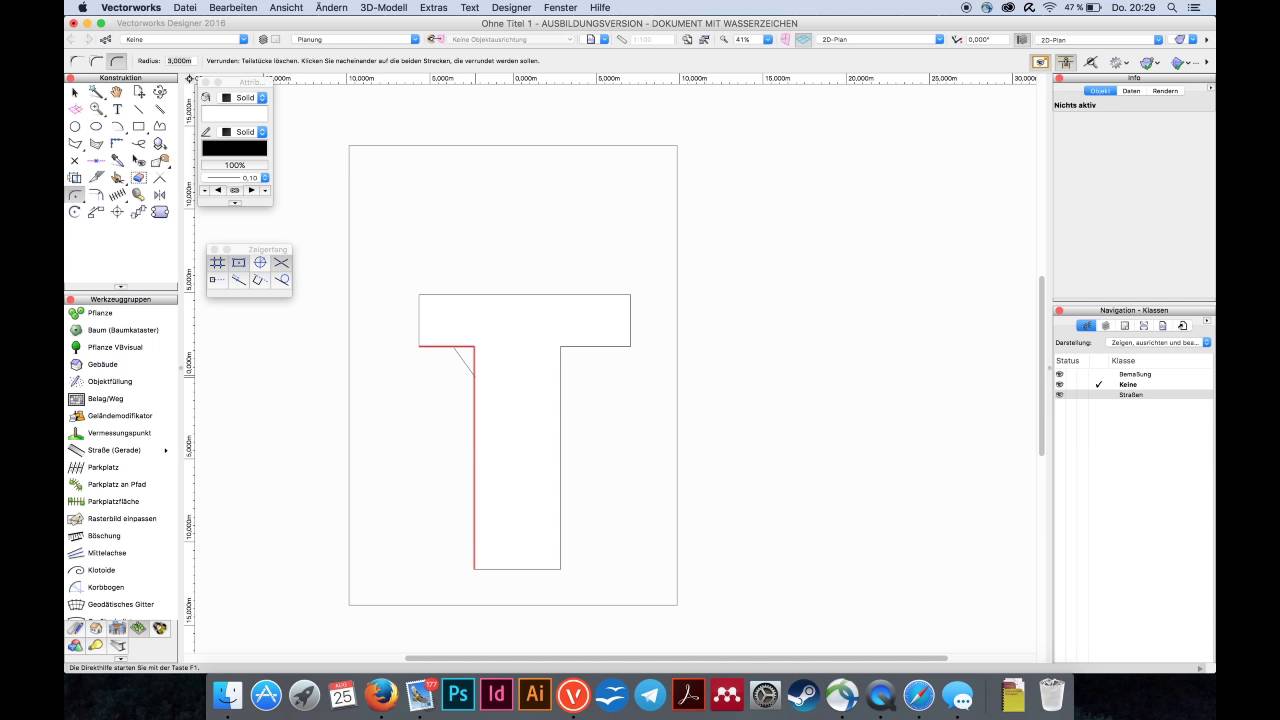Select the pan hand tool
Viewport: 1280px width, 720px height.
point(117,92)
